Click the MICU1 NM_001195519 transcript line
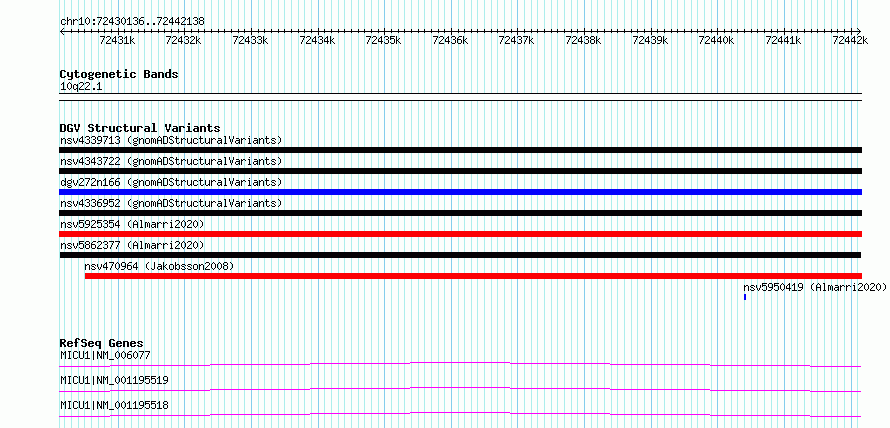This screenshot has width=890, height=428. click(460, 389)
